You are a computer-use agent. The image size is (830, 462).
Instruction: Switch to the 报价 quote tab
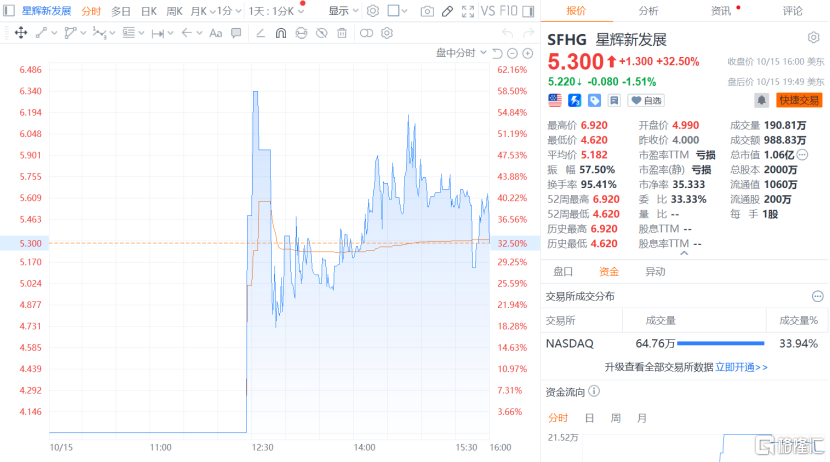click(x=576, y=11)
